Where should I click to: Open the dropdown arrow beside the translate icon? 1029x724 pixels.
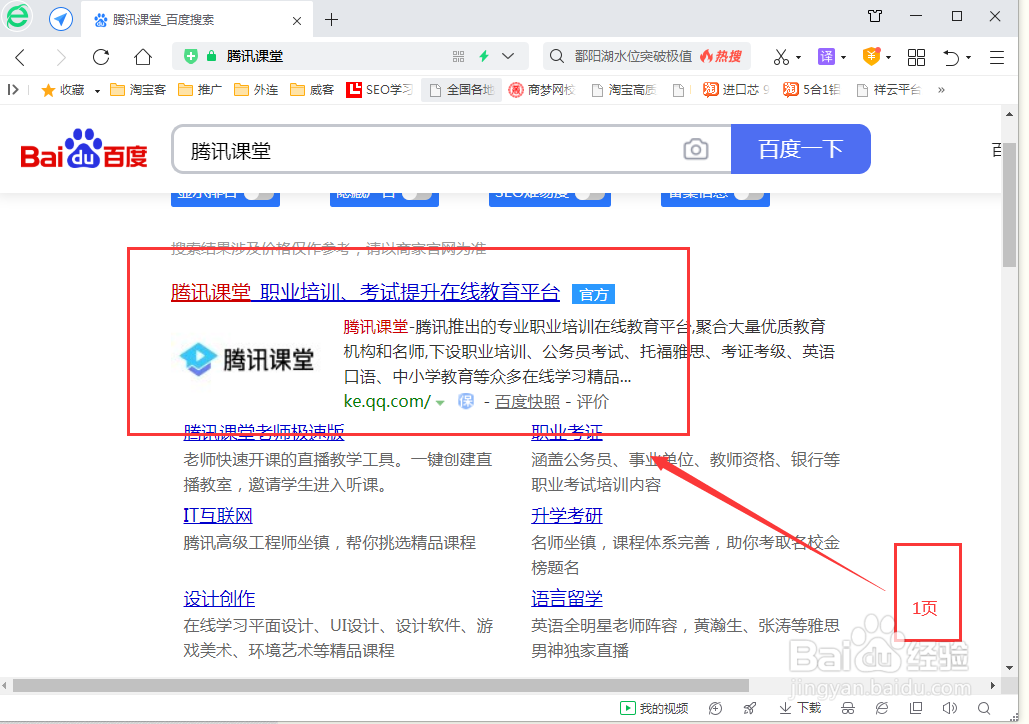pyautogui.click(x=843, y=58)
